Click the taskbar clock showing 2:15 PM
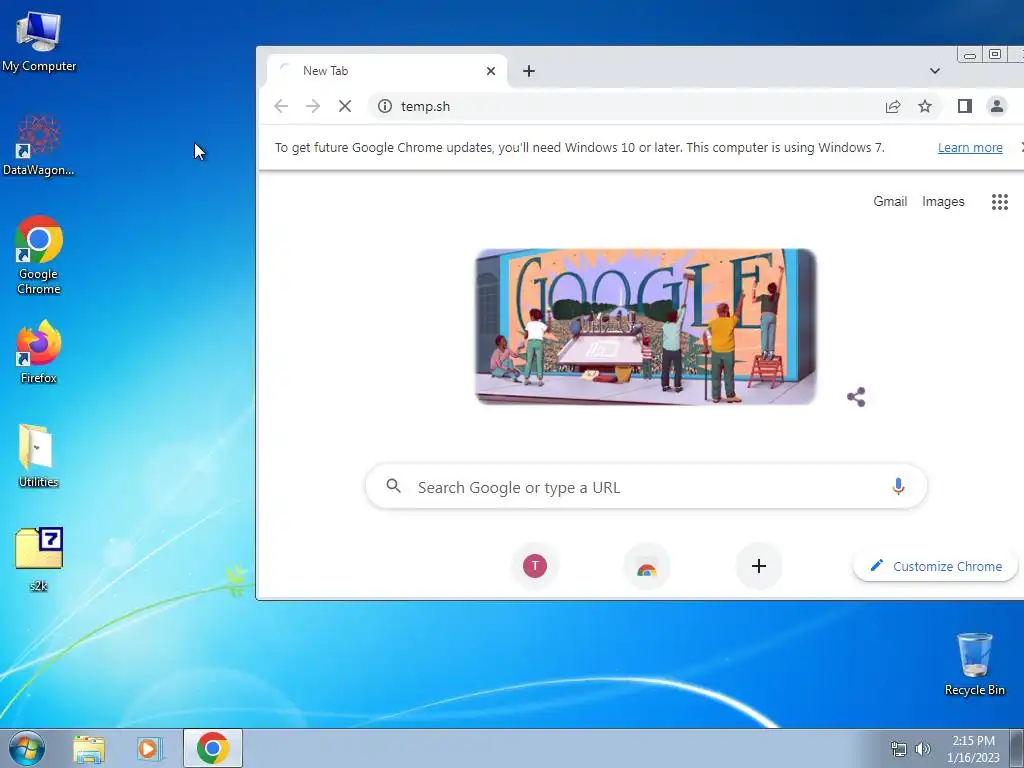The height and width of the screenshot is (768, 1024). (x=973, y=749)
